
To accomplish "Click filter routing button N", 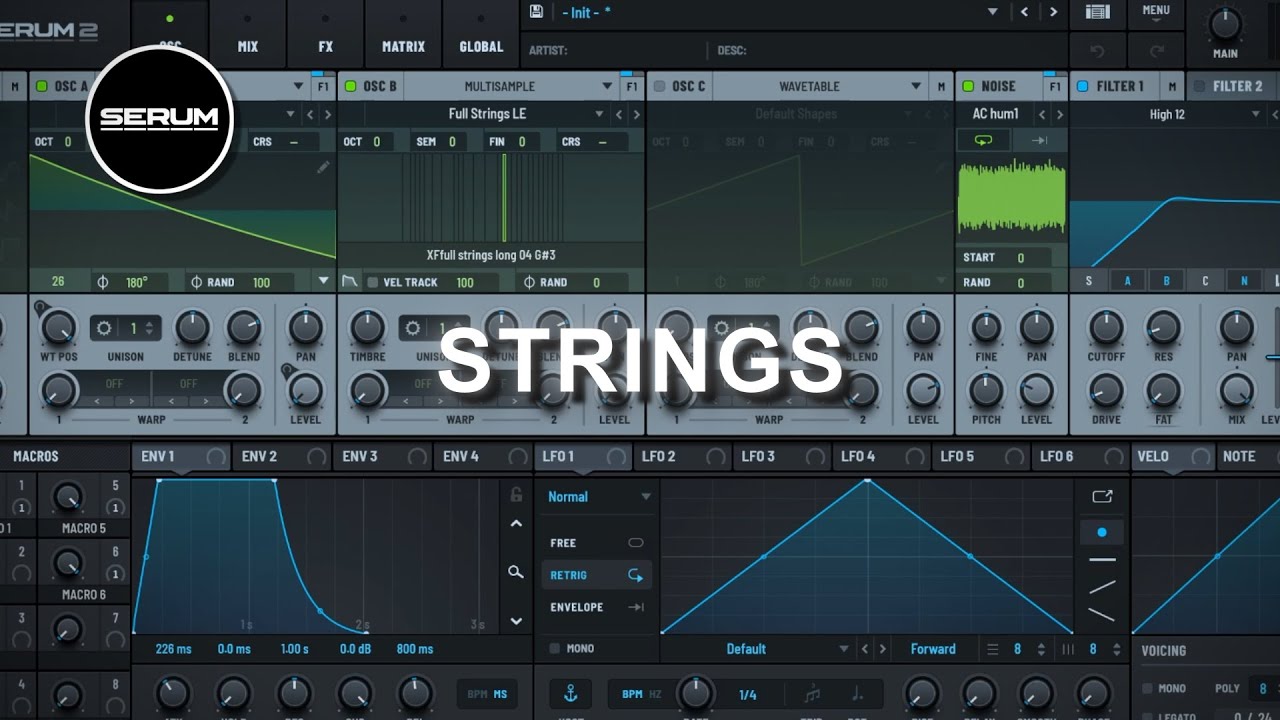I will 1244,281.
